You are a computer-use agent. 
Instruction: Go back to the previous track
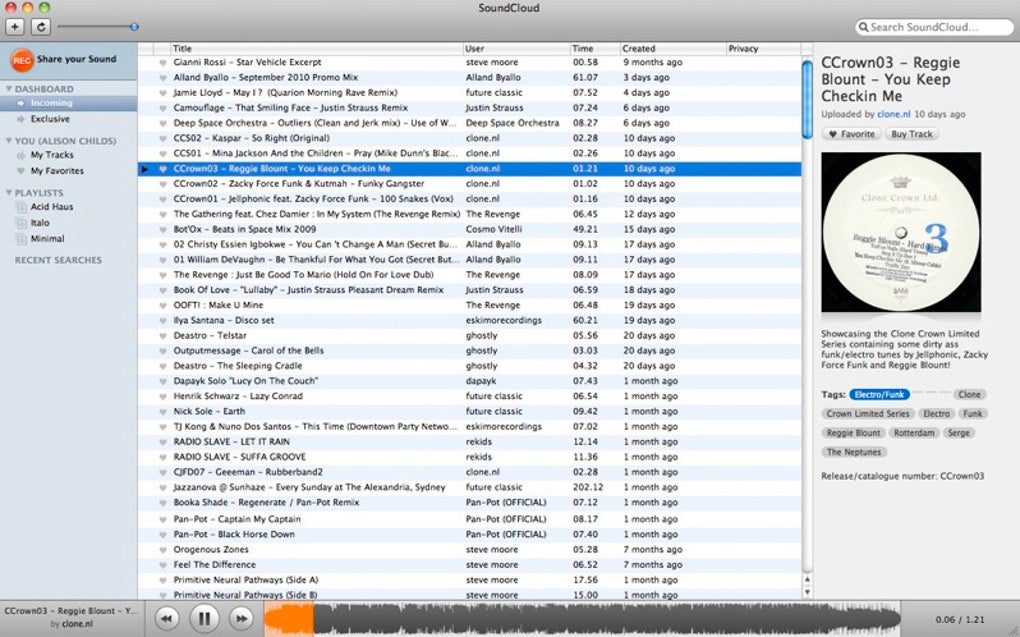click(x=167, y=619)
